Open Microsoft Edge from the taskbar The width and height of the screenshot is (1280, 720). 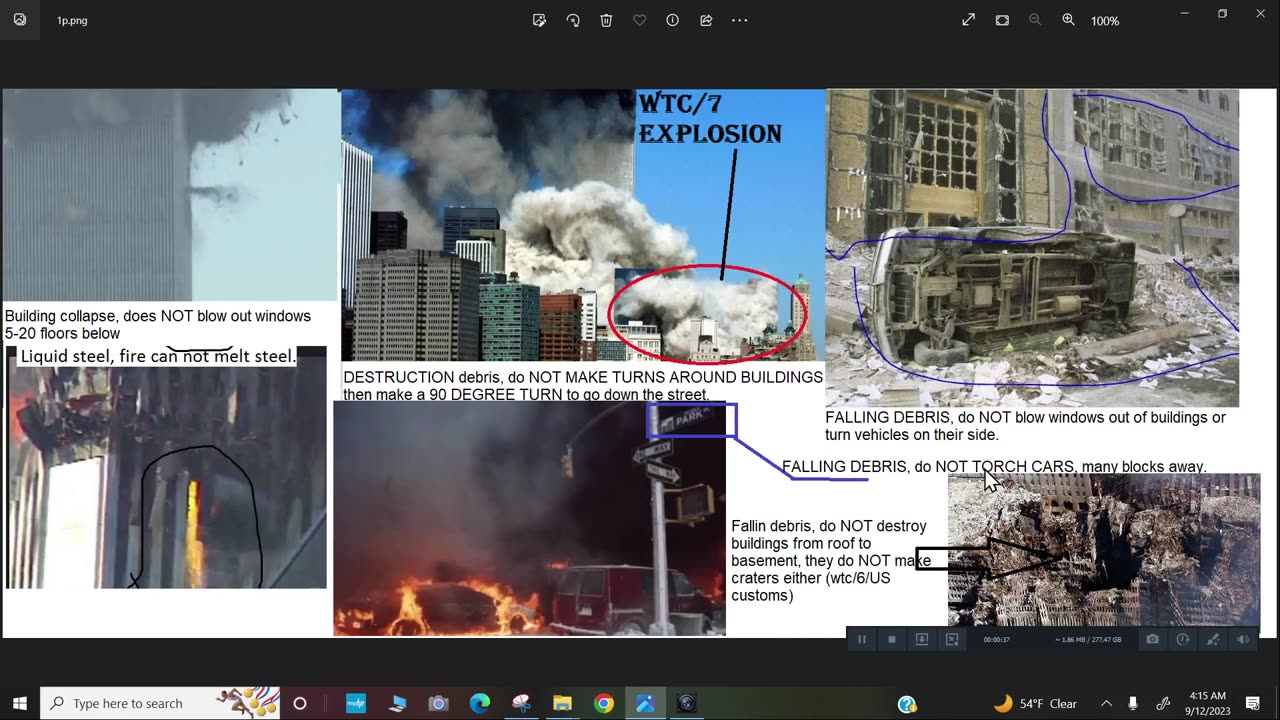[x=480, y=703]
